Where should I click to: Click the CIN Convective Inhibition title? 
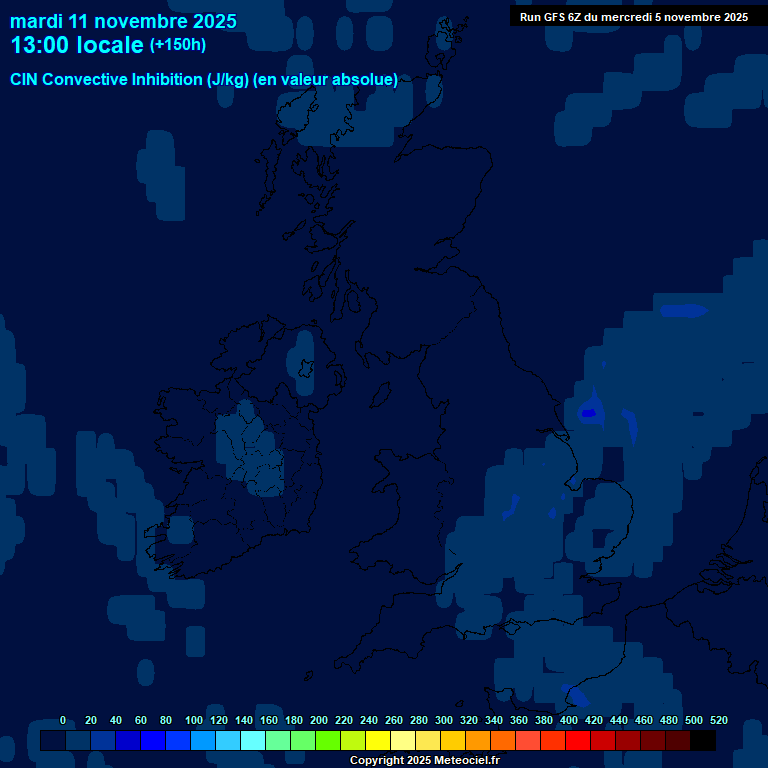click(204, 80)
